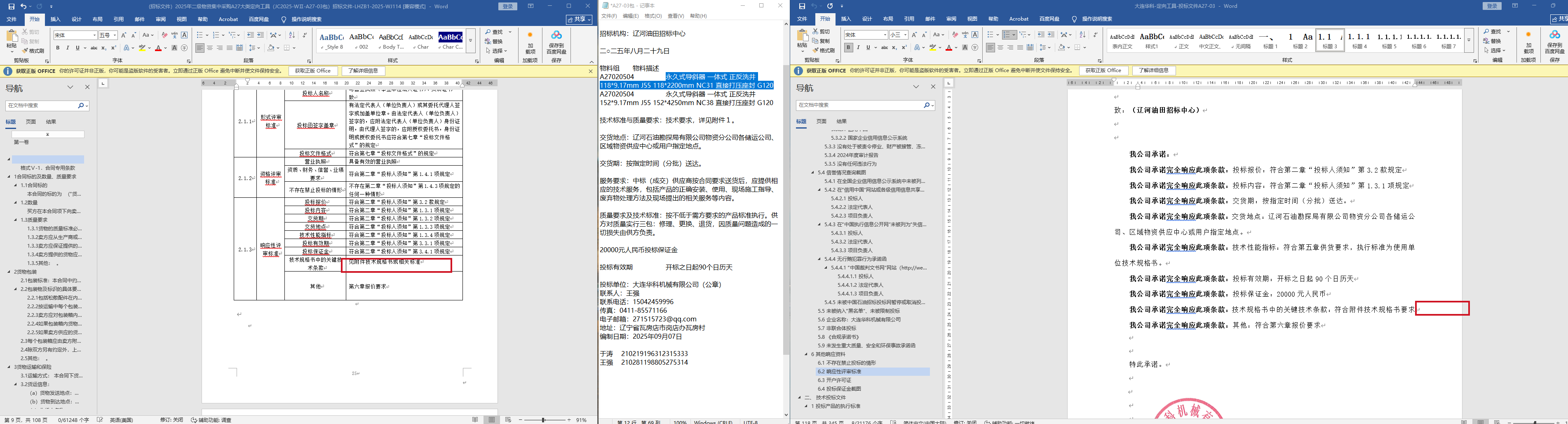This screenshot has height=424, width=1568.
Task: Dismiss yellow license warning bar in left Word
Action: coord(590,71)
